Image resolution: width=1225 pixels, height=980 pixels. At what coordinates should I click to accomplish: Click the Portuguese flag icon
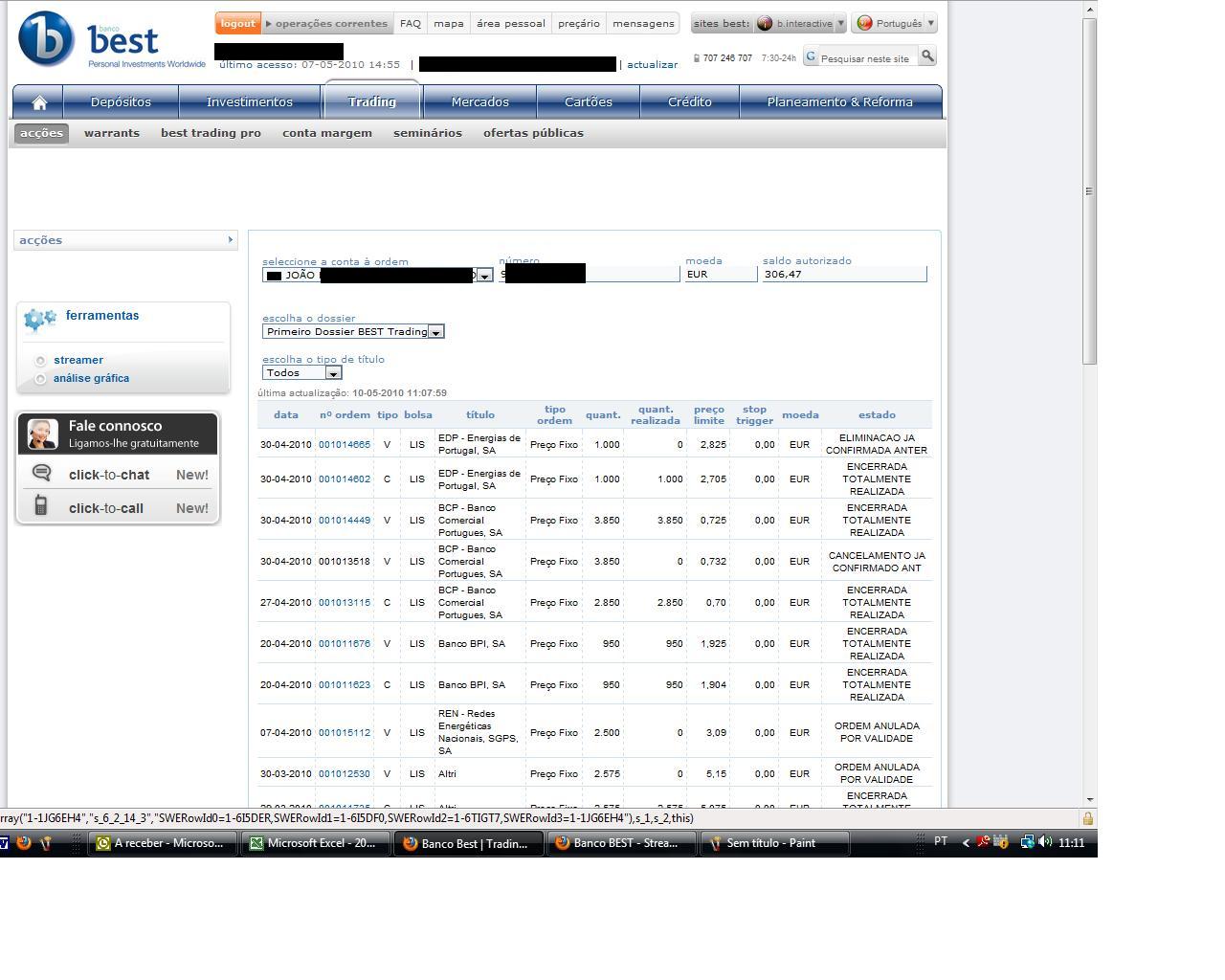pyautogui.click(x=865, y=23)
